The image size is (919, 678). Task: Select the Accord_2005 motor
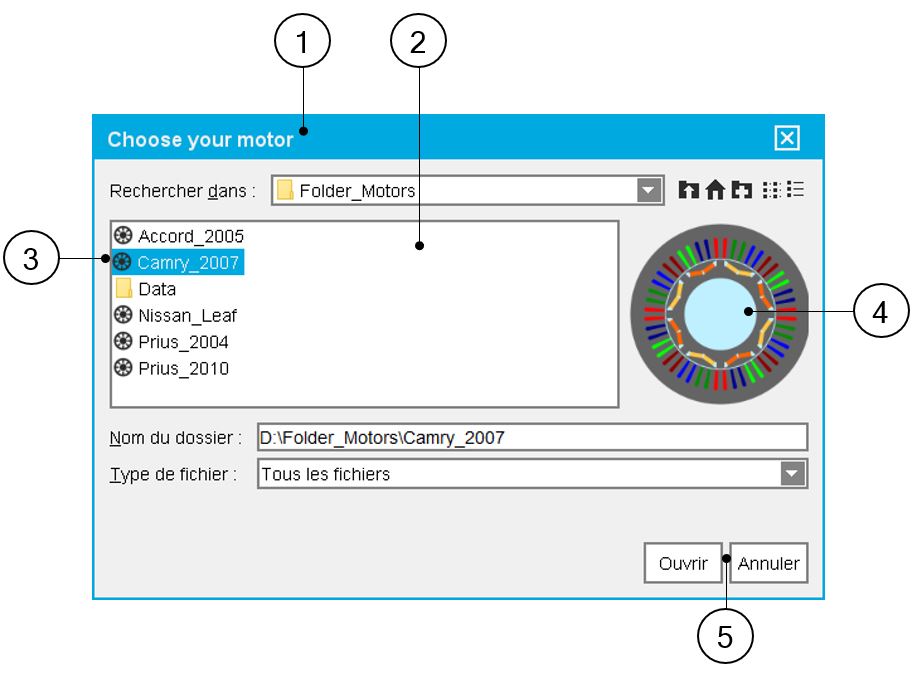click(x=190, y=237)
